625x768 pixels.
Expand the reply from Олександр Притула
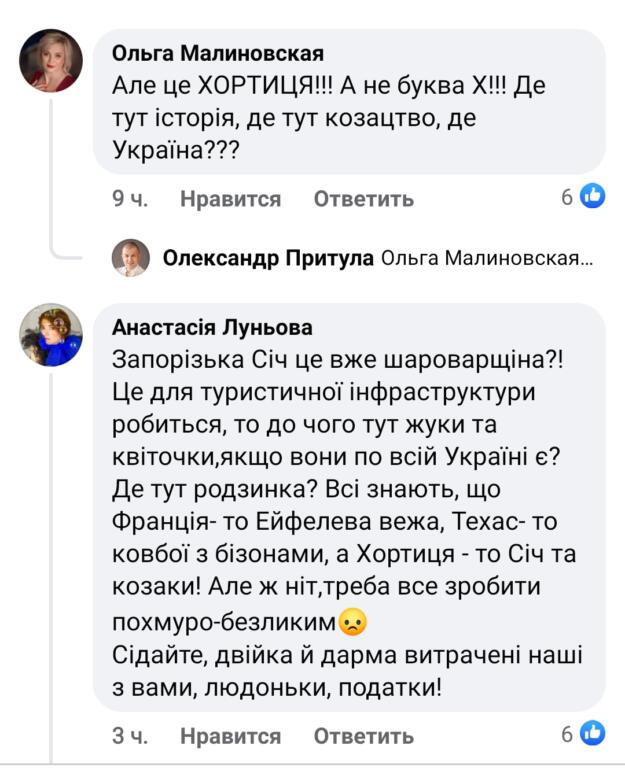pyautogui.click(x=268, y=259)
